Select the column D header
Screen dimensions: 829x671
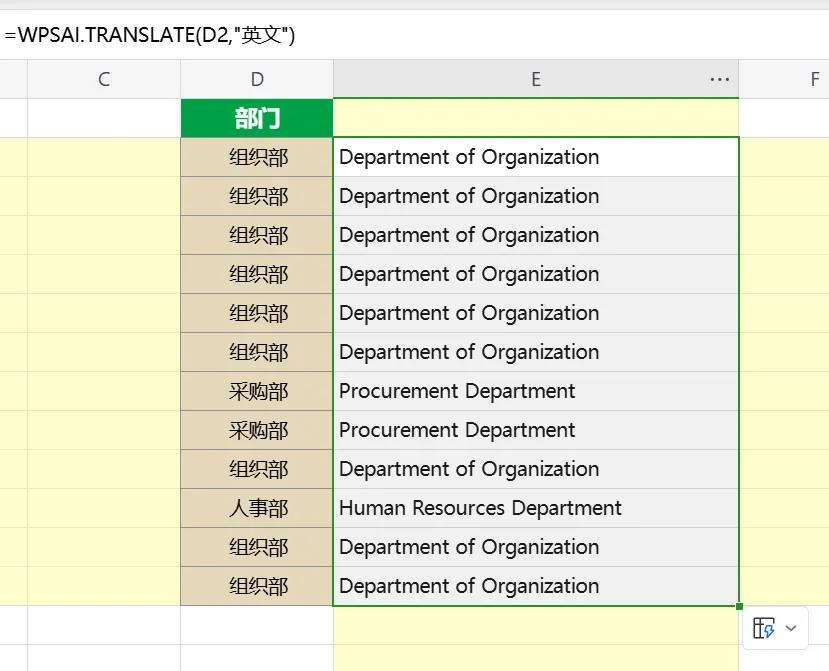(257, 80)
